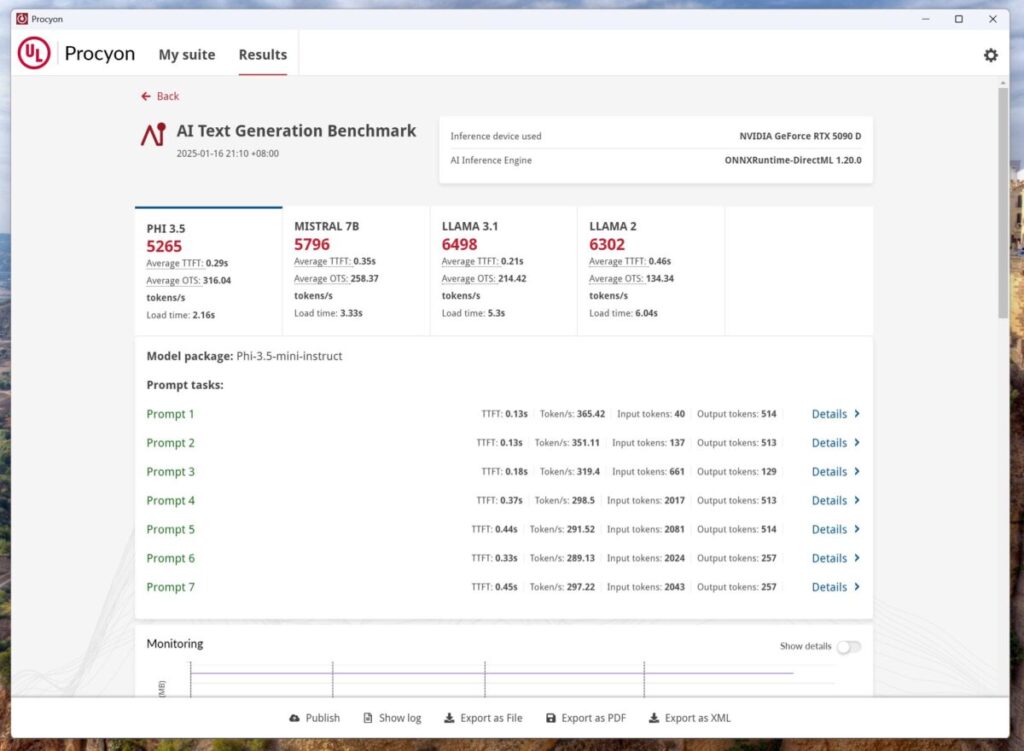Click Token/s 365.42 value for Prompt 1
This screenshot has width=1024, height=751.
[590, 414]
